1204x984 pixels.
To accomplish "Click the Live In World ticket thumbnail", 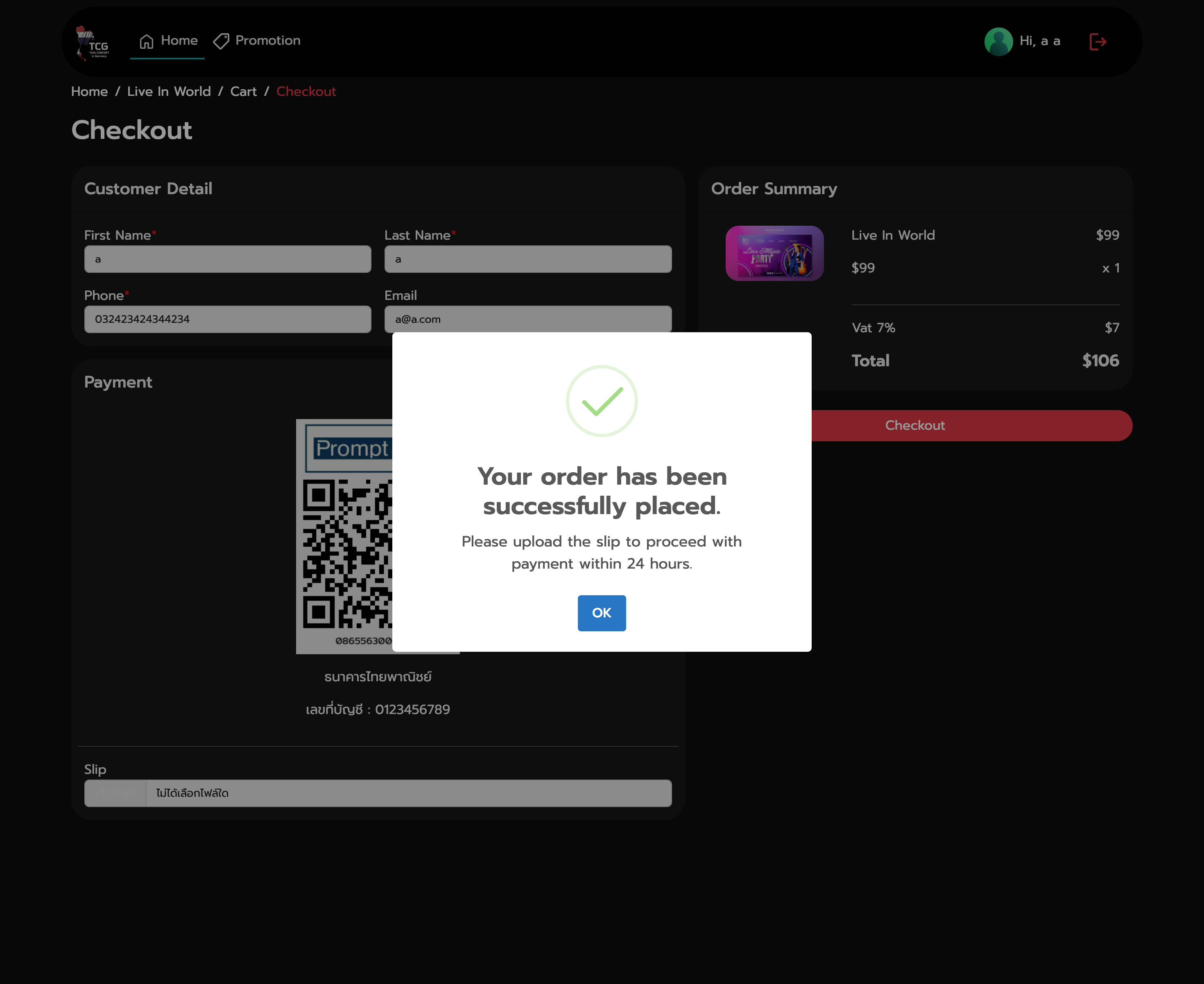I will 774,253.
